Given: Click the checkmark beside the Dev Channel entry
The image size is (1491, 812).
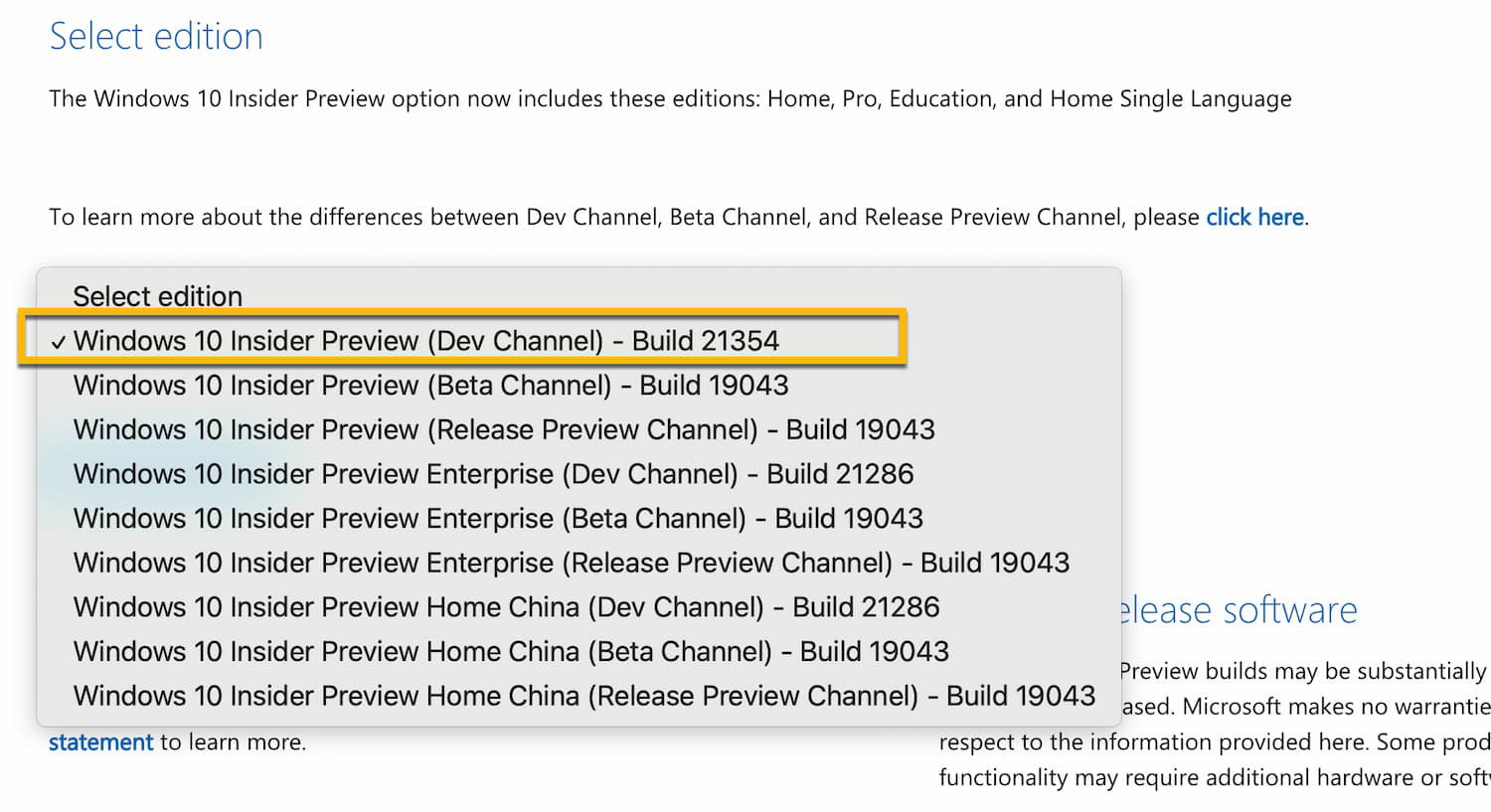Looking at the screenshot, I should pos(60,341).
